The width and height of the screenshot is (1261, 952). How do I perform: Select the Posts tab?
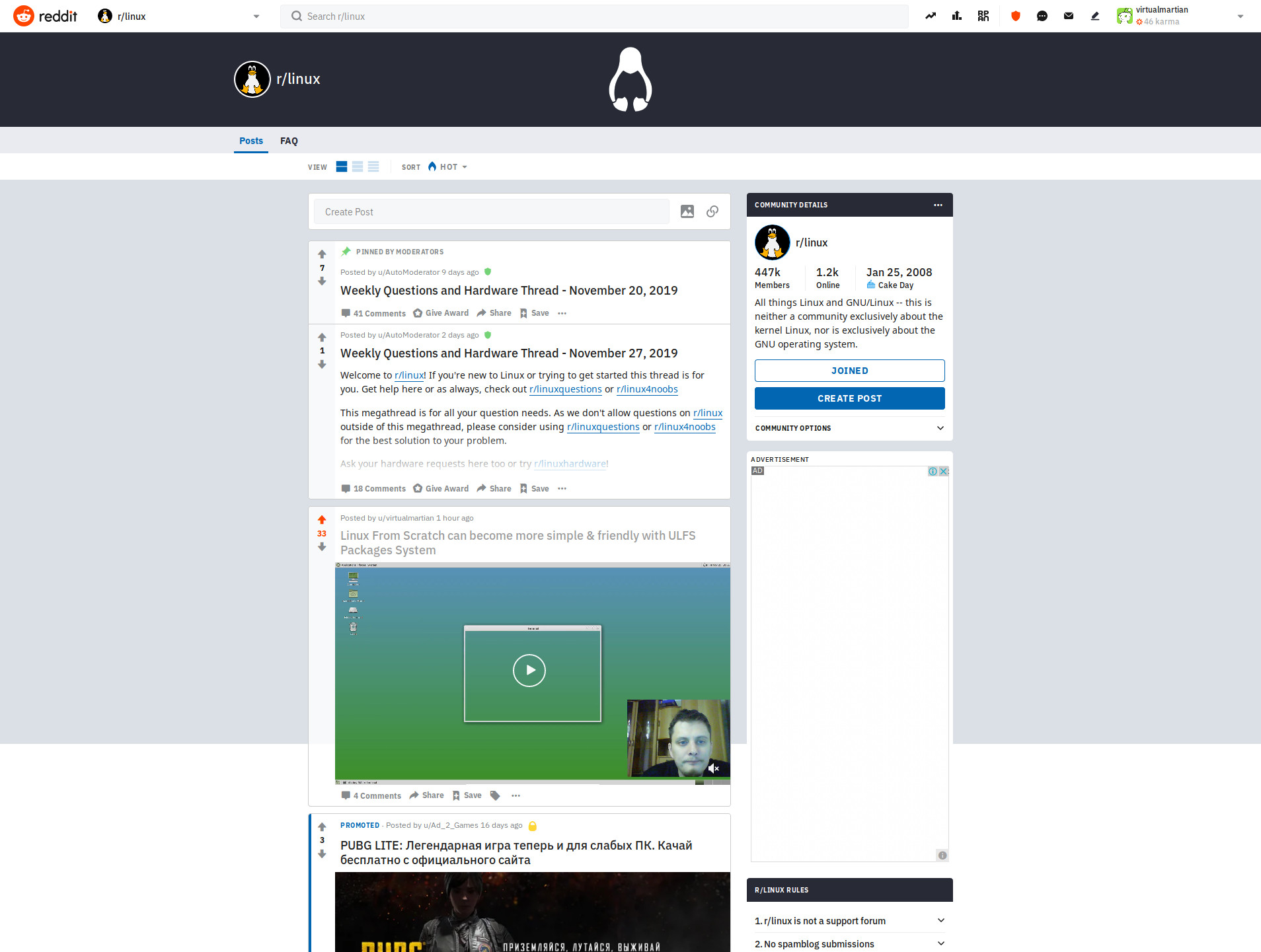tap(251, 141)
